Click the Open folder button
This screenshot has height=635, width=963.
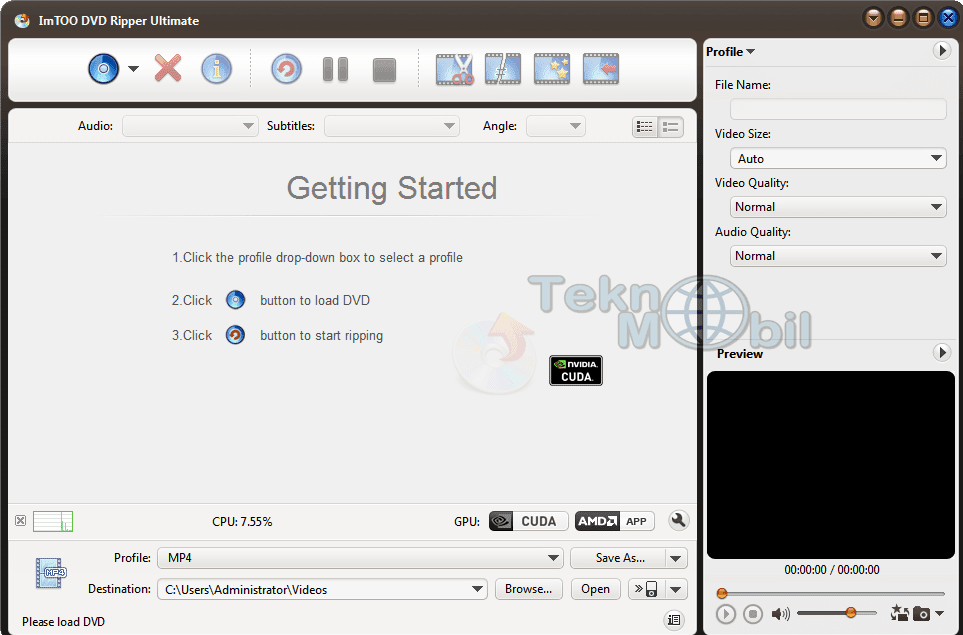(595, 589)
